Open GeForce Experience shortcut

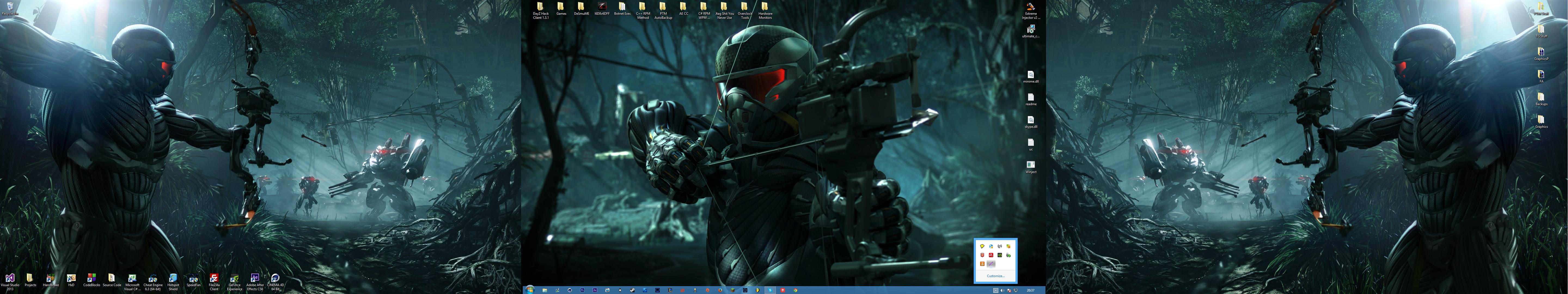pyautogui.click(x=234, y=282)
